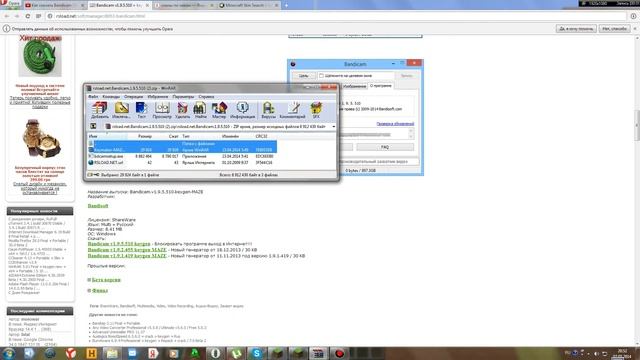
Task: Accept Opera usage data prompt (Да) button
Action: coord(576,29)
